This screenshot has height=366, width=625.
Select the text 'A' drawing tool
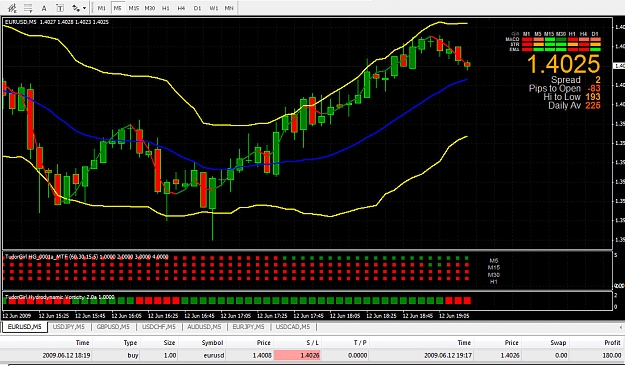coord(44,8)
